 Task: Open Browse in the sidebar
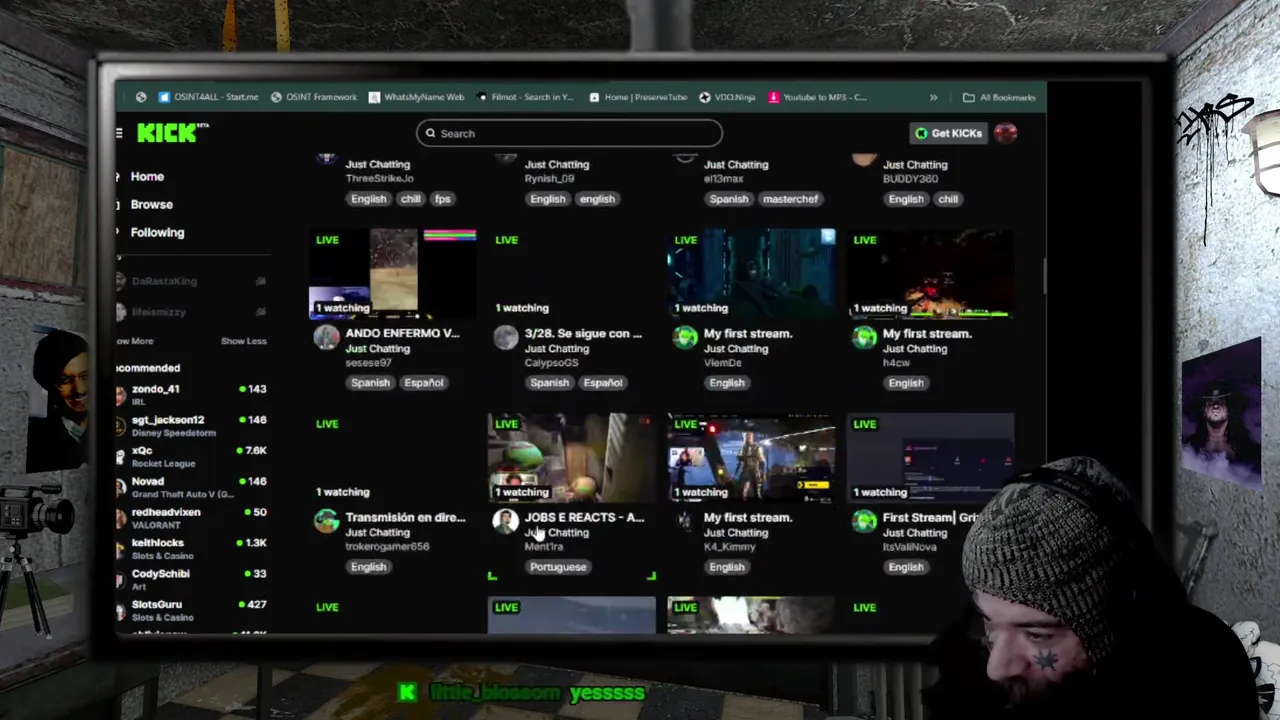pyautogui.click(x=151, y=204)
